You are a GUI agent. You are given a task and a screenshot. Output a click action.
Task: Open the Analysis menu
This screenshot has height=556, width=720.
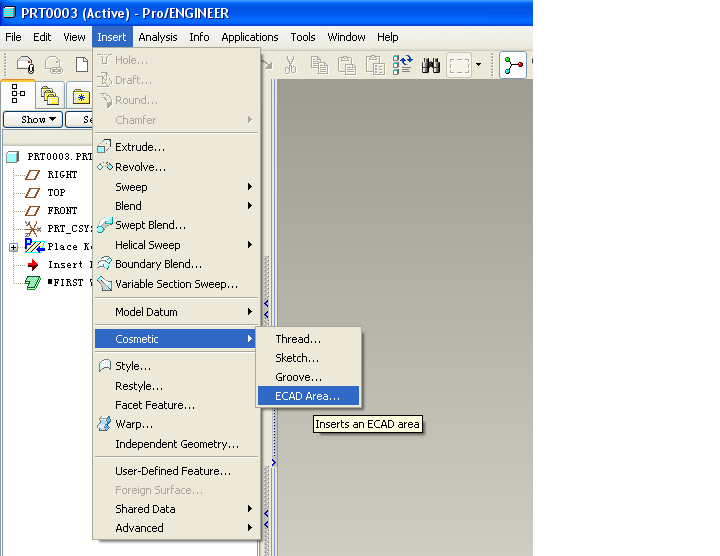(x=158, y=37)
